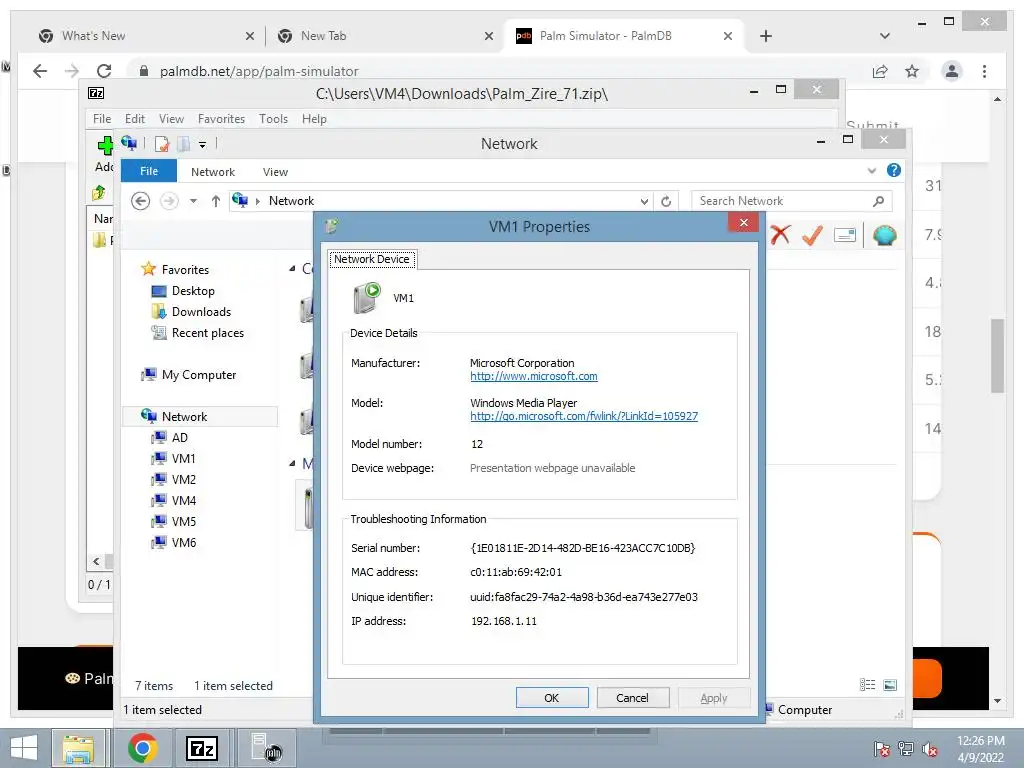Open the File tab in Network window
The image size is (1024, 768).
point(148,170)
